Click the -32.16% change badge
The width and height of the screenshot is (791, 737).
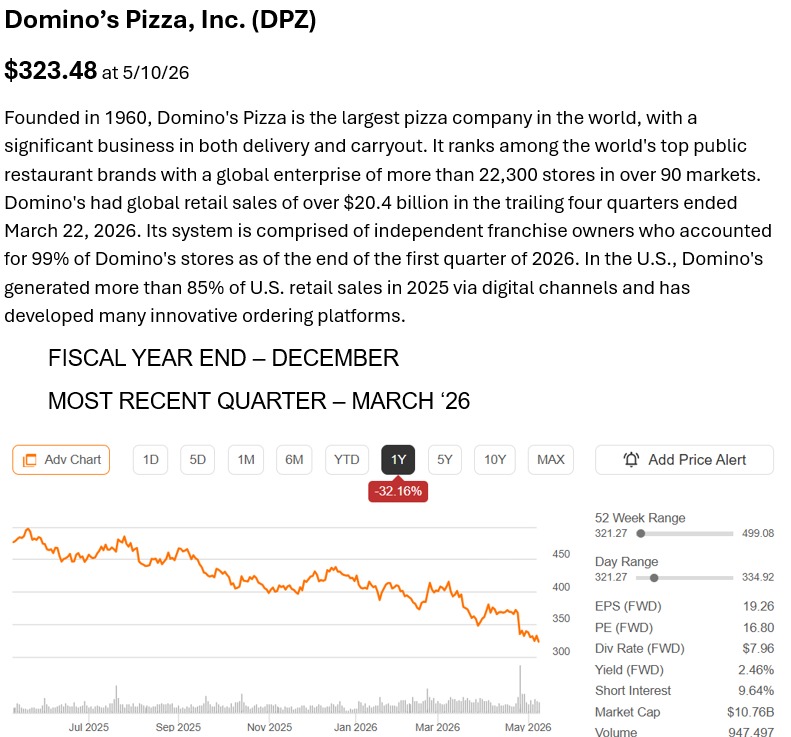click(x=398, y=491)
